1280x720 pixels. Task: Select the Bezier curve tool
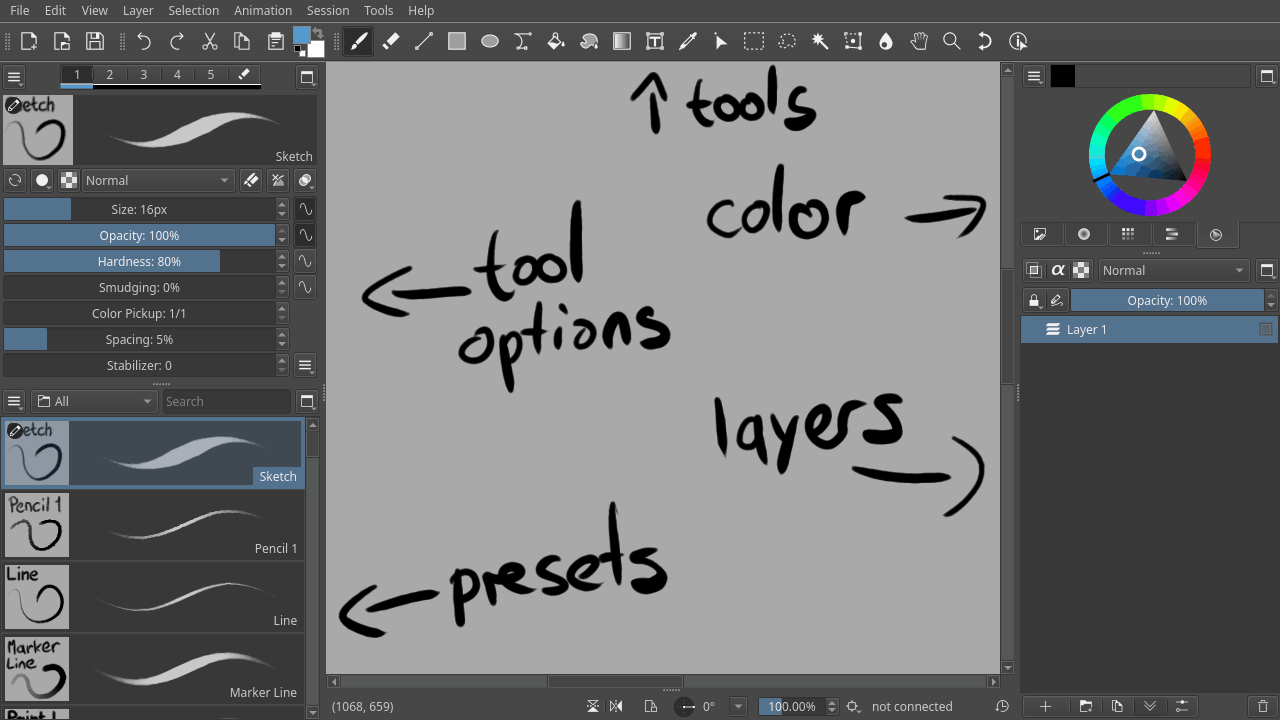(x=523, y=41)
